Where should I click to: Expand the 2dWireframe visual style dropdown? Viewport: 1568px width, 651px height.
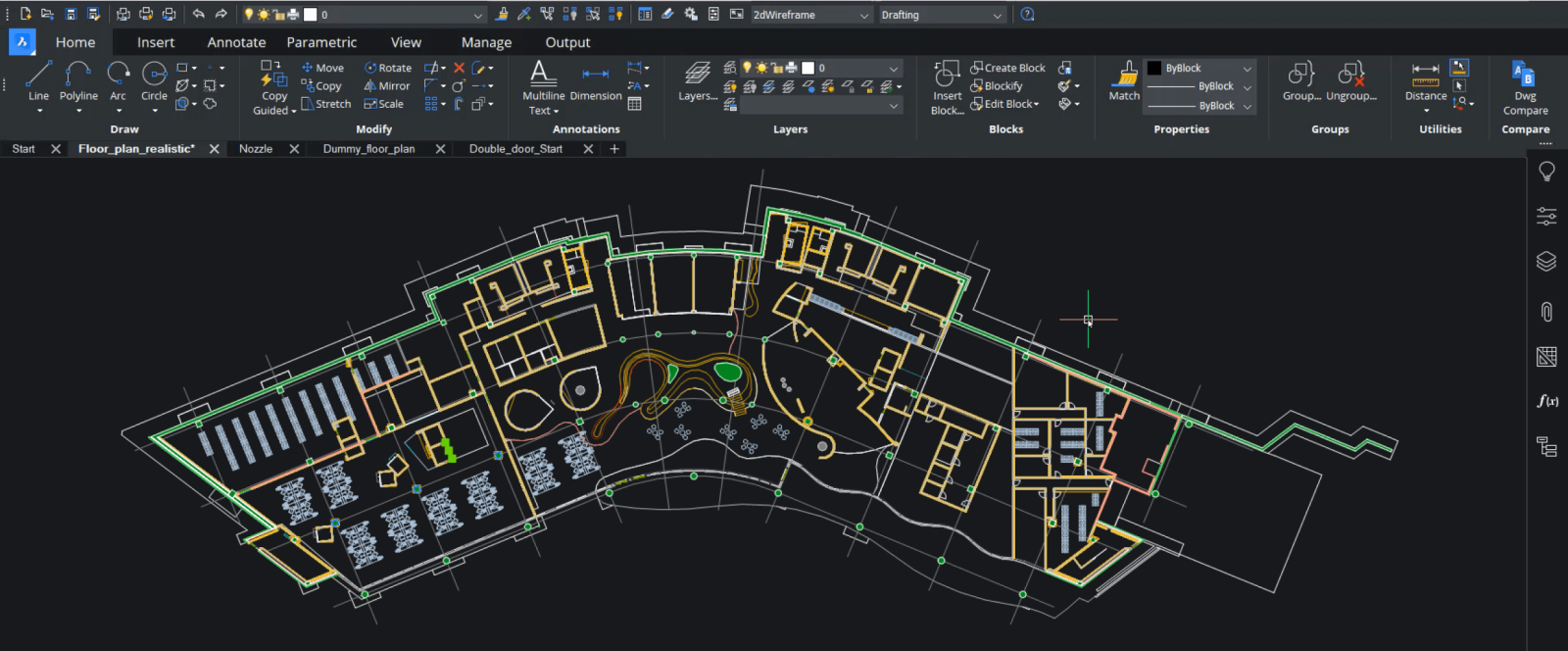click(863, 15)
